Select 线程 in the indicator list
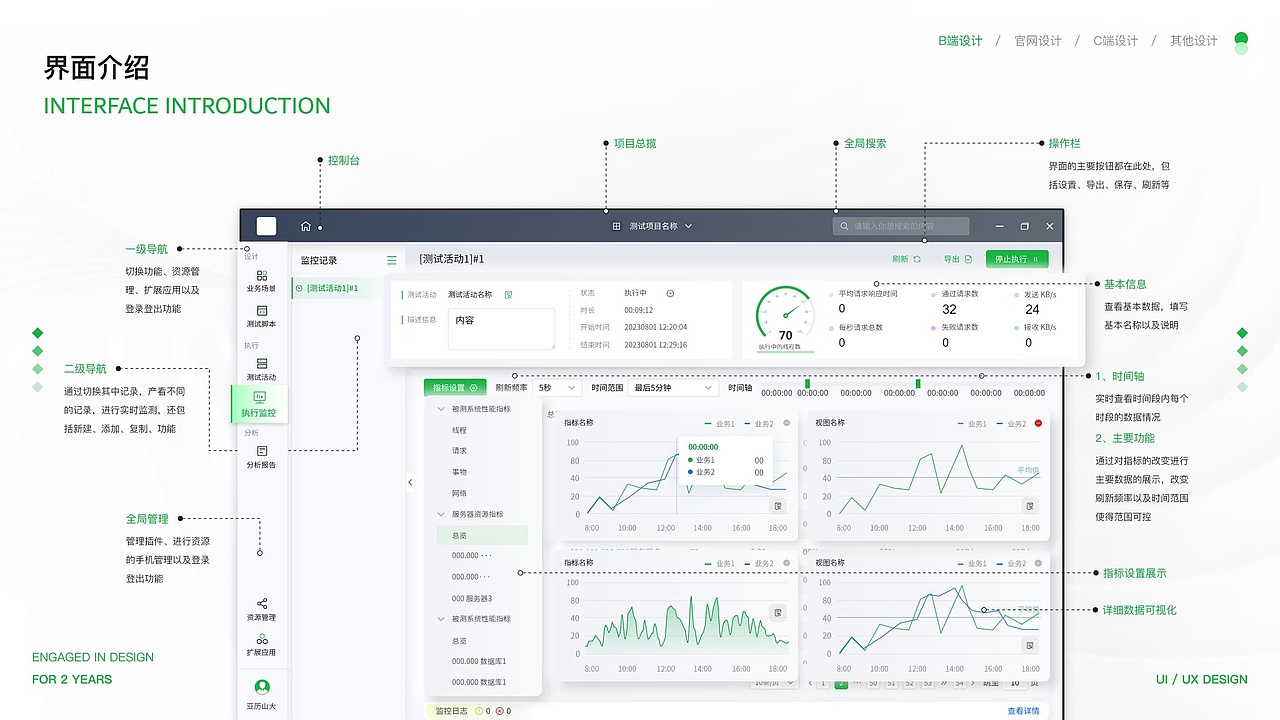This screenshot has height=720, width=1280. pos(459,430)
